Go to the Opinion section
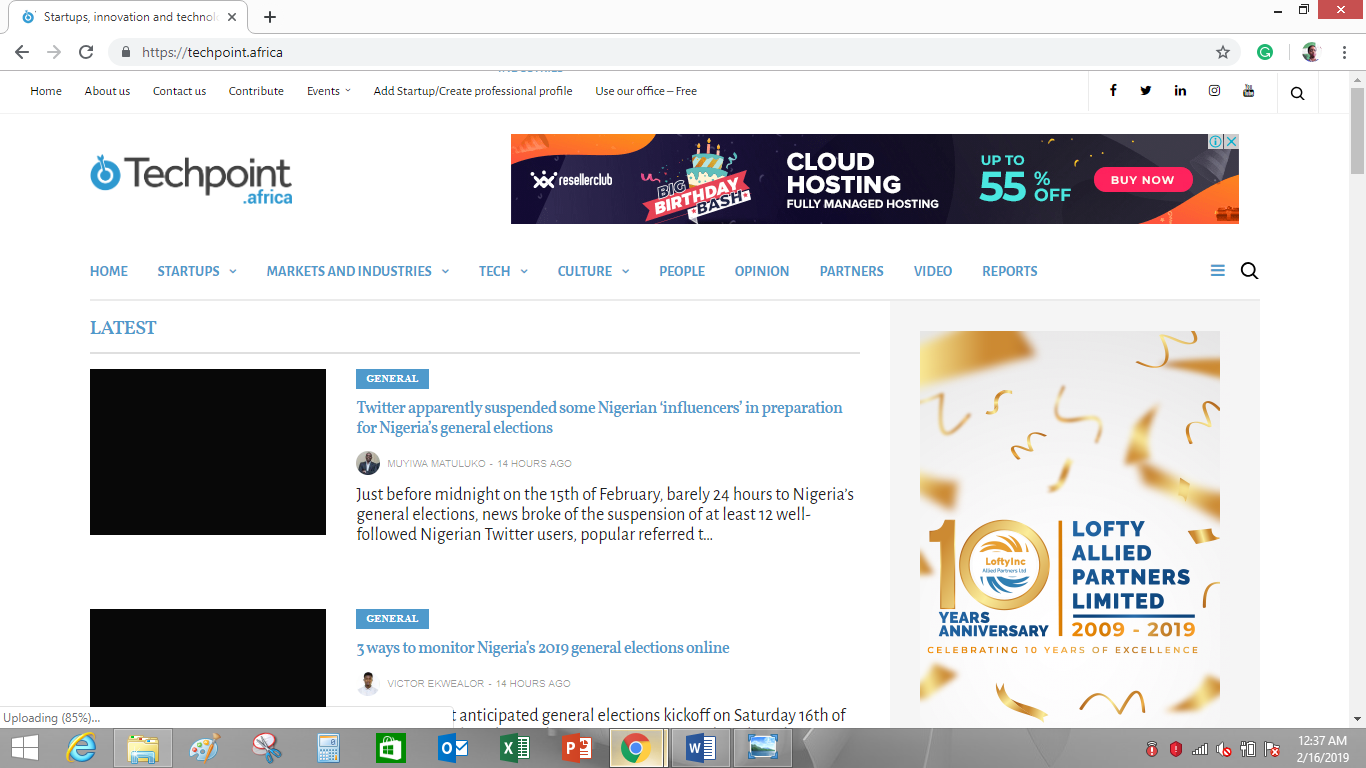The width and height of the screenshot is (1366, 768). pyautogui.click(x=762, y=271)
